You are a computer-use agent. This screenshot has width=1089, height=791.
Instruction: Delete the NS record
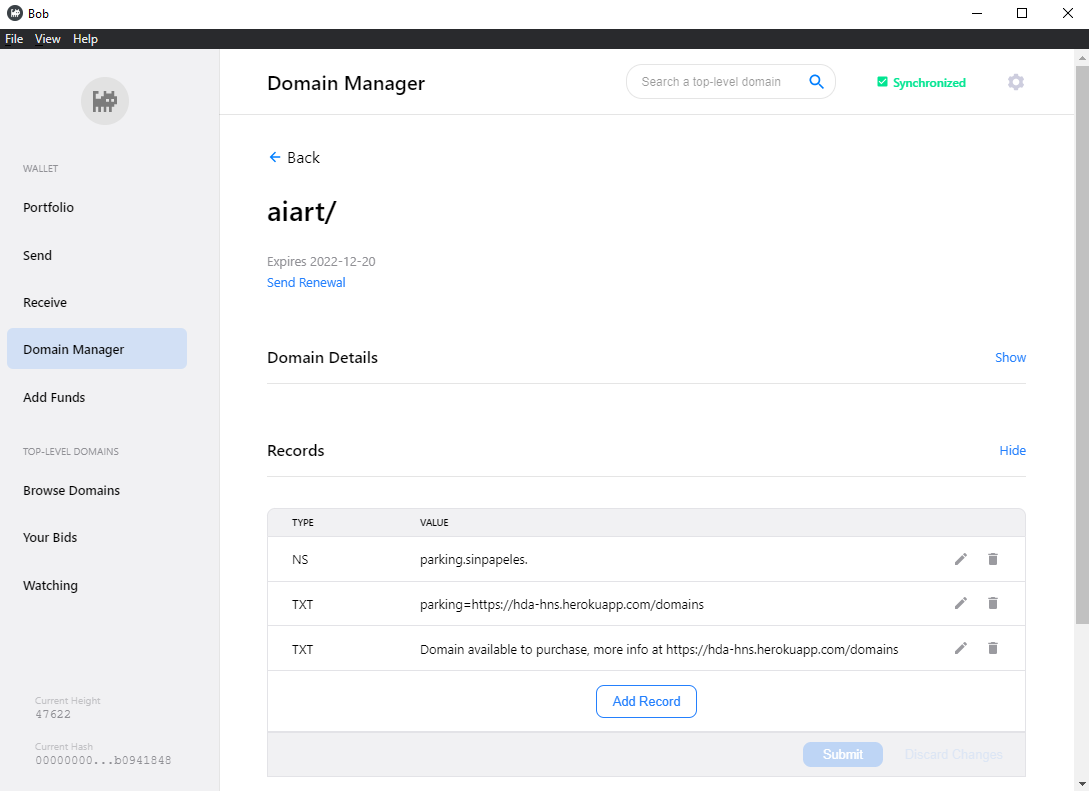click(x=993, y=559)
